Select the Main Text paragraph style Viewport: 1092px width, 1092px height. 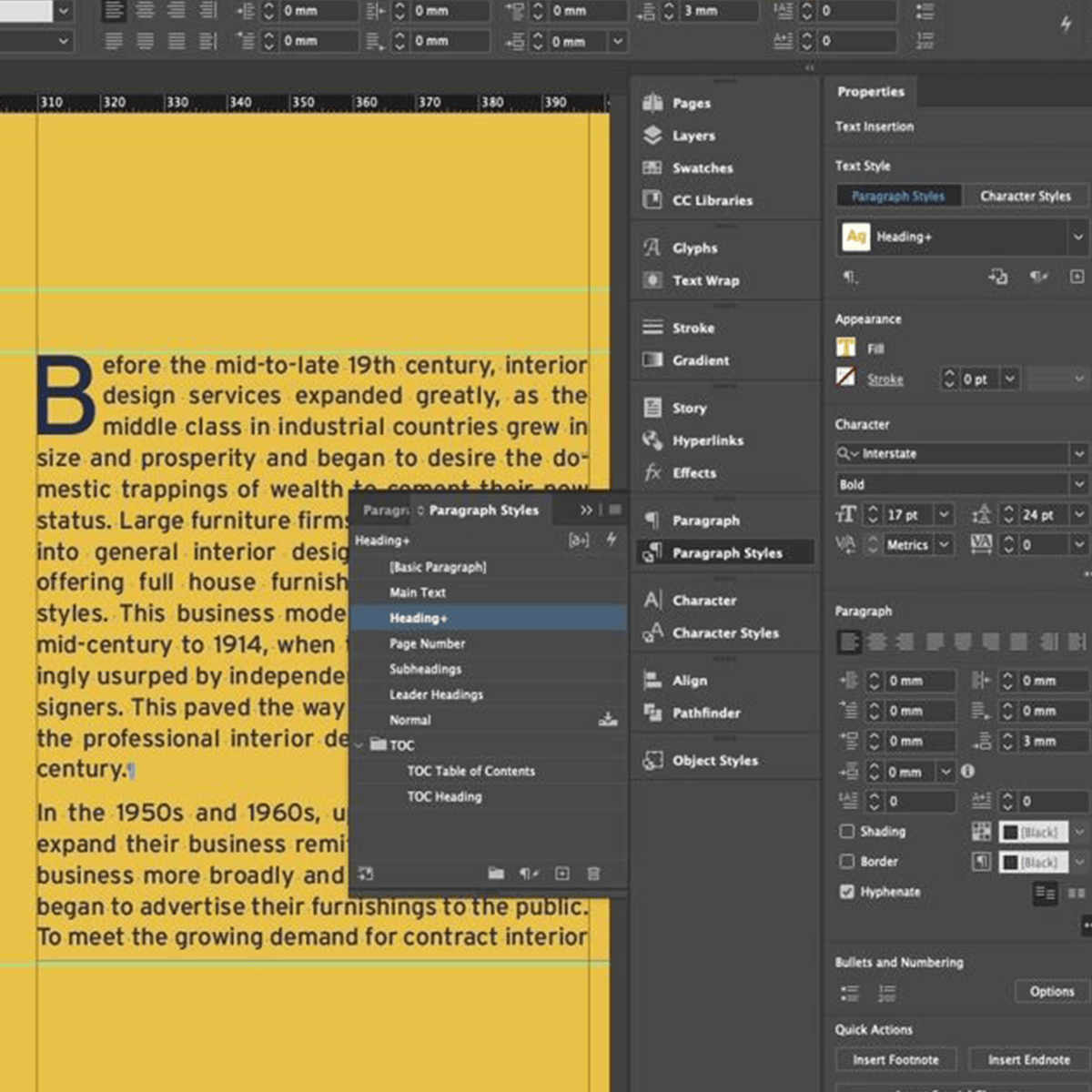418,592
